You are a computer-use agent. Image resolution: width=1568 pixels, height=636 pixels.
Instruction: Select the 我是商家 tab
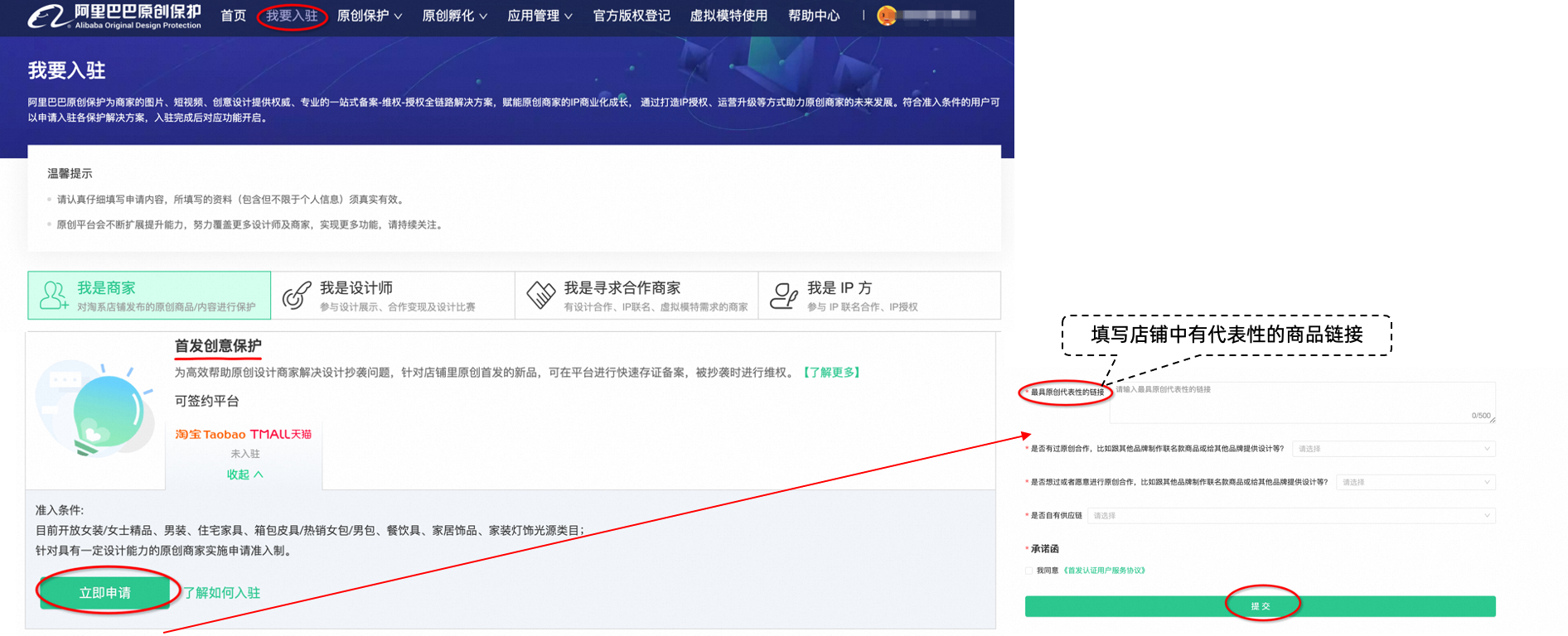point(149,296)
